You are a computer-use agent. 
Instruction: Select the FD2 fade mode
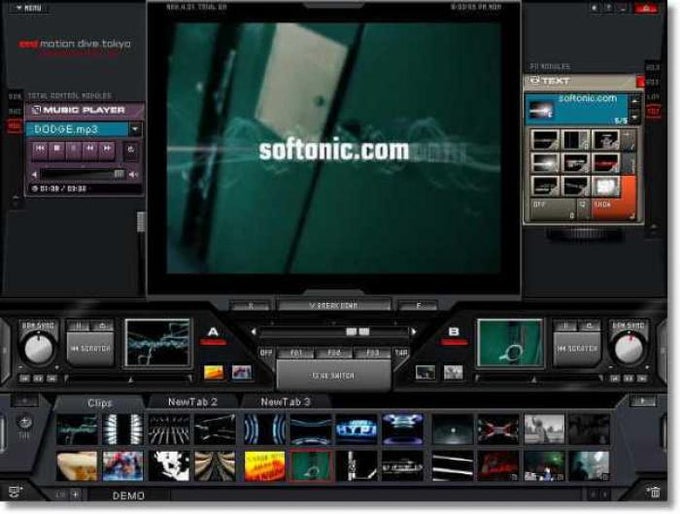tap(333, 353)
